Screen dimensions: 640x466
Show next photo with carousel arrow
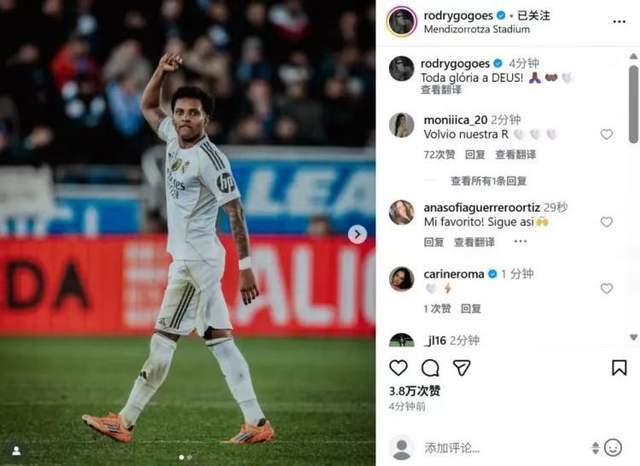[x=357, y=234]
